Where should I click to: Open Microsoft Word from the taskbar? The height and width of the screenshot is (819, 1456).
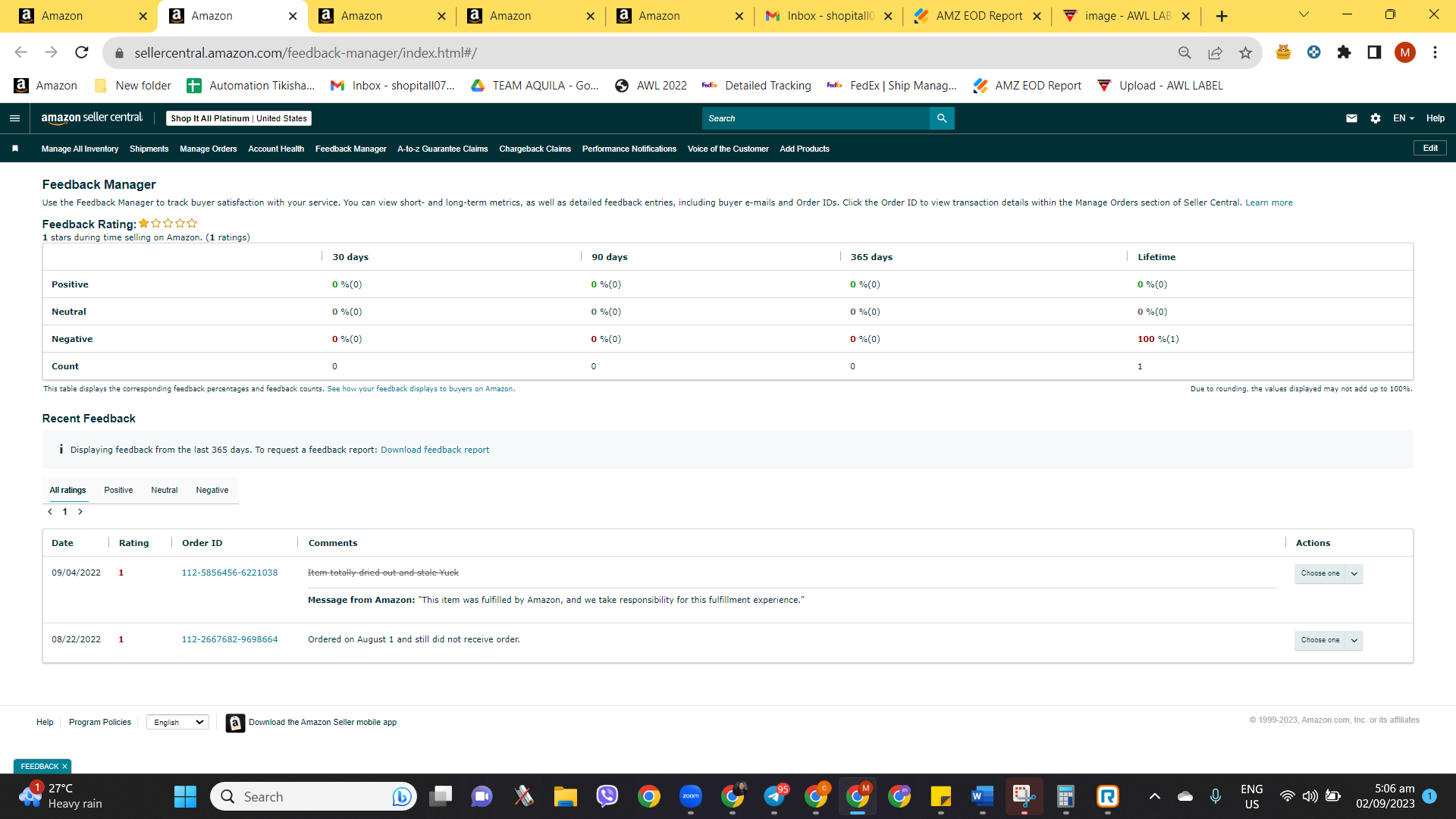pos(982,796)
